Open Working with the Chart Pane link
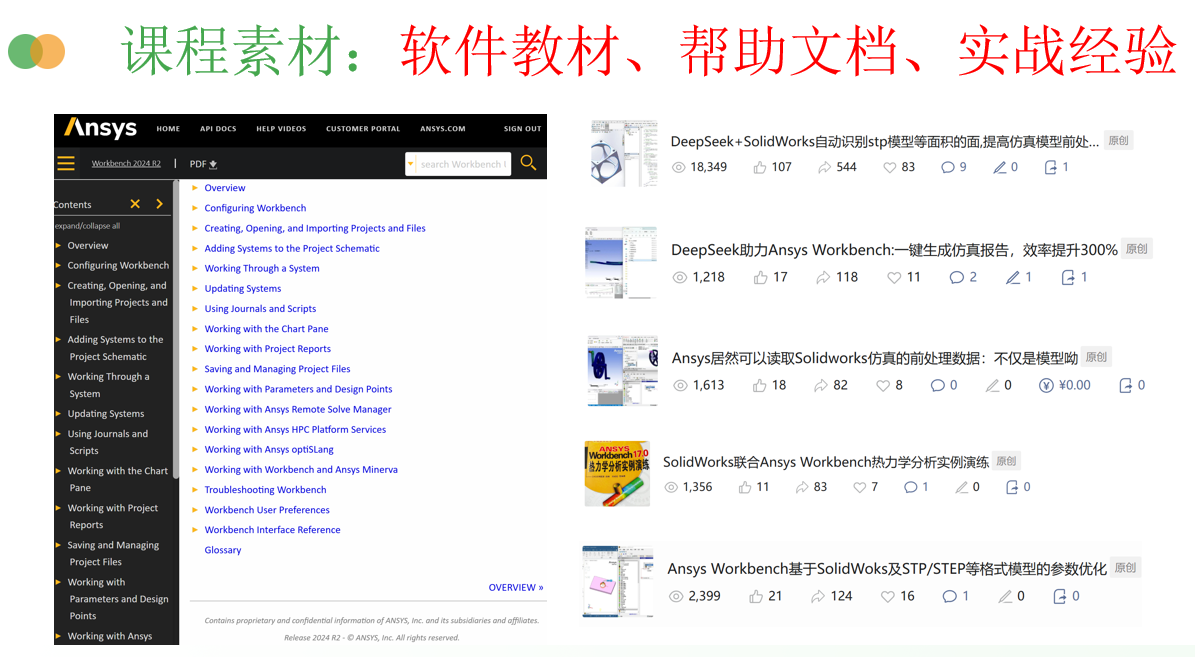This screenshot has height=657, width=1195. [x=266, y=328]
